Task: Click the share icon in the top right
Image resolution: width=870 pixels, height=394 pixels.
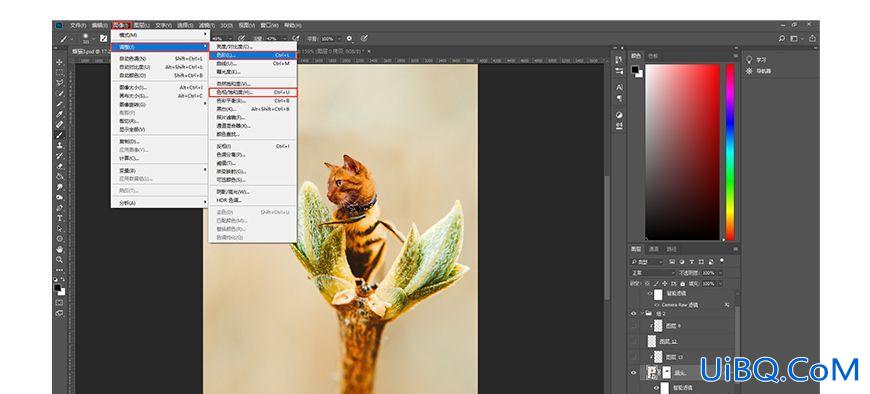Action: pyautogui.click(x=812, y=39)
